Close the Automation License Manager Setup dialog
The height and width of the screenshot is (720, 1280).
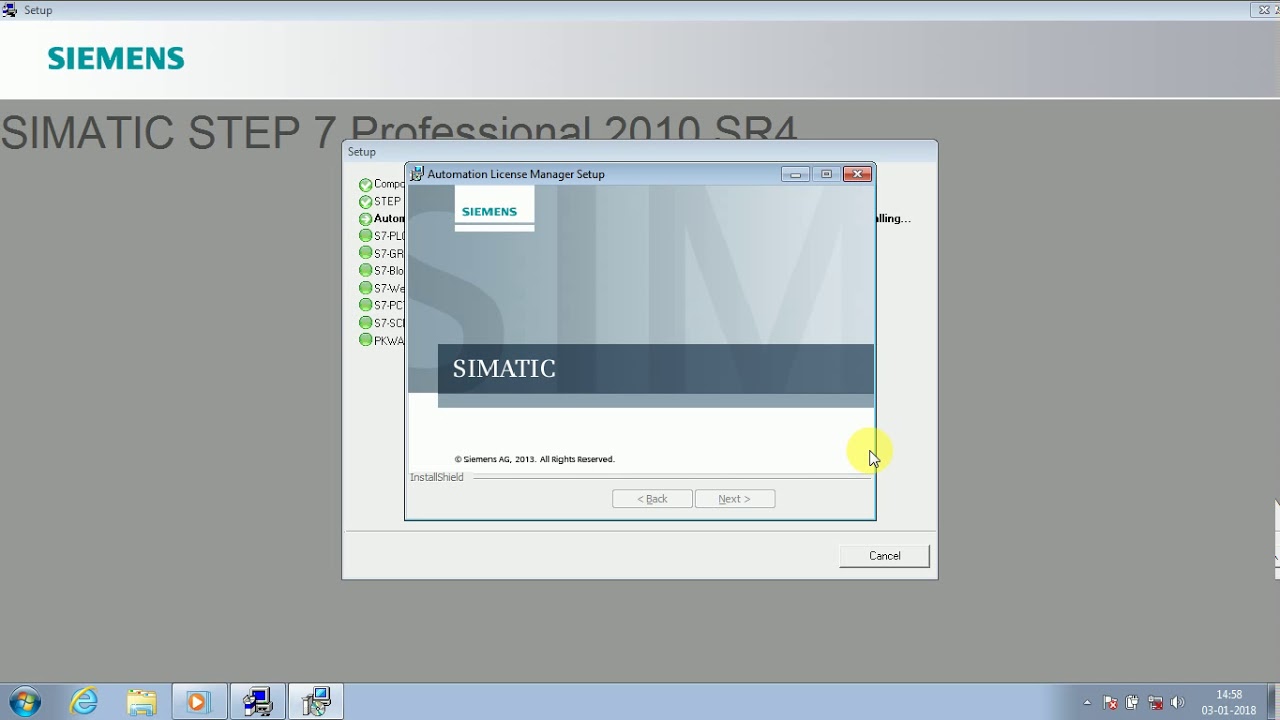pos(857,174)
